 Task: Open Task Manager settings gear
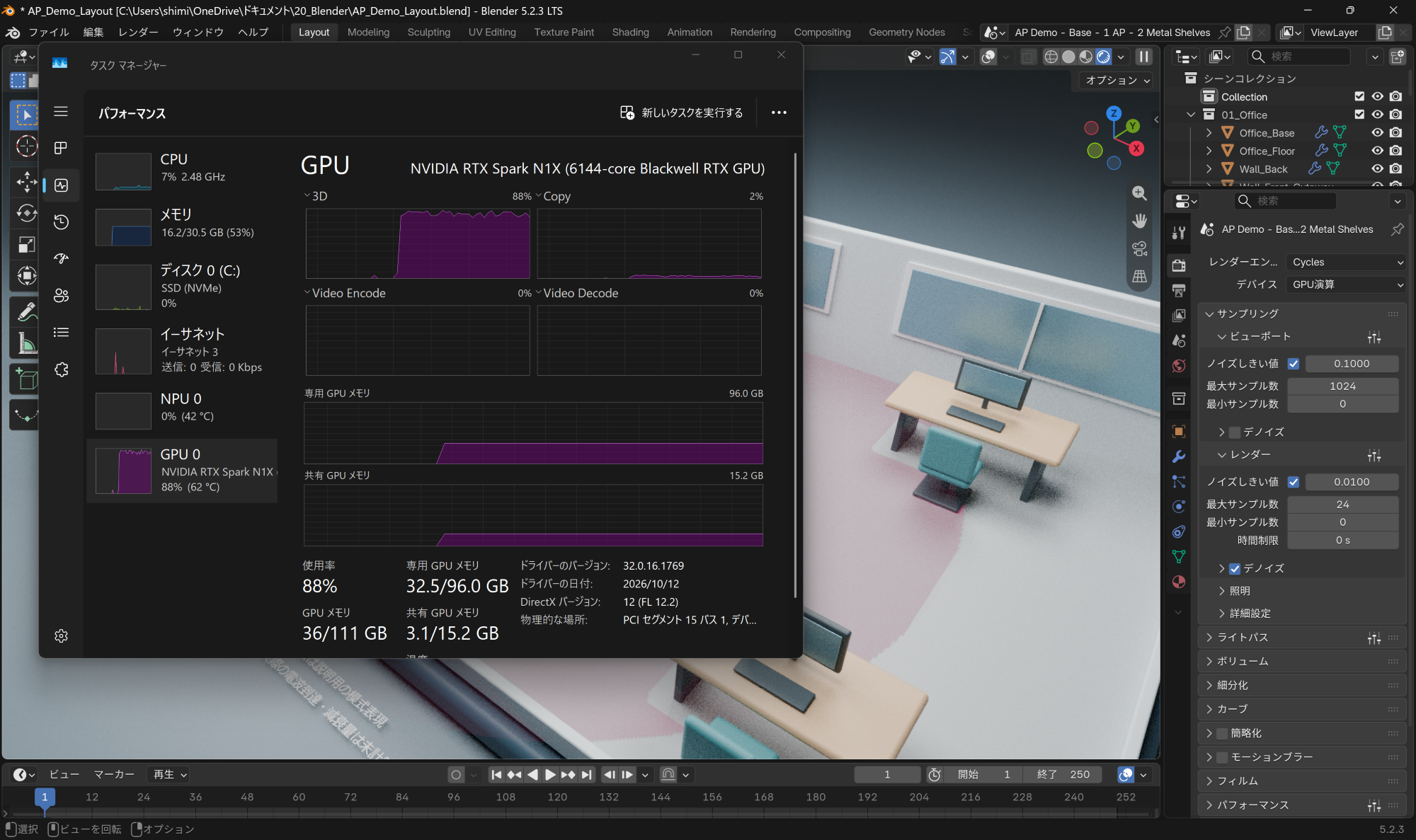coord(61,635)
